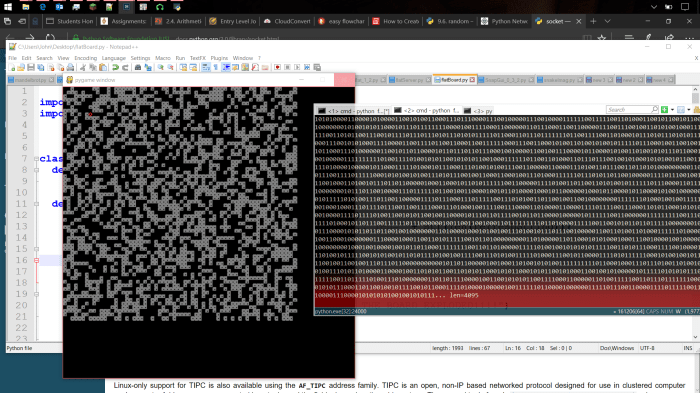Click the Playback macro icon

(x=297, y=67)
